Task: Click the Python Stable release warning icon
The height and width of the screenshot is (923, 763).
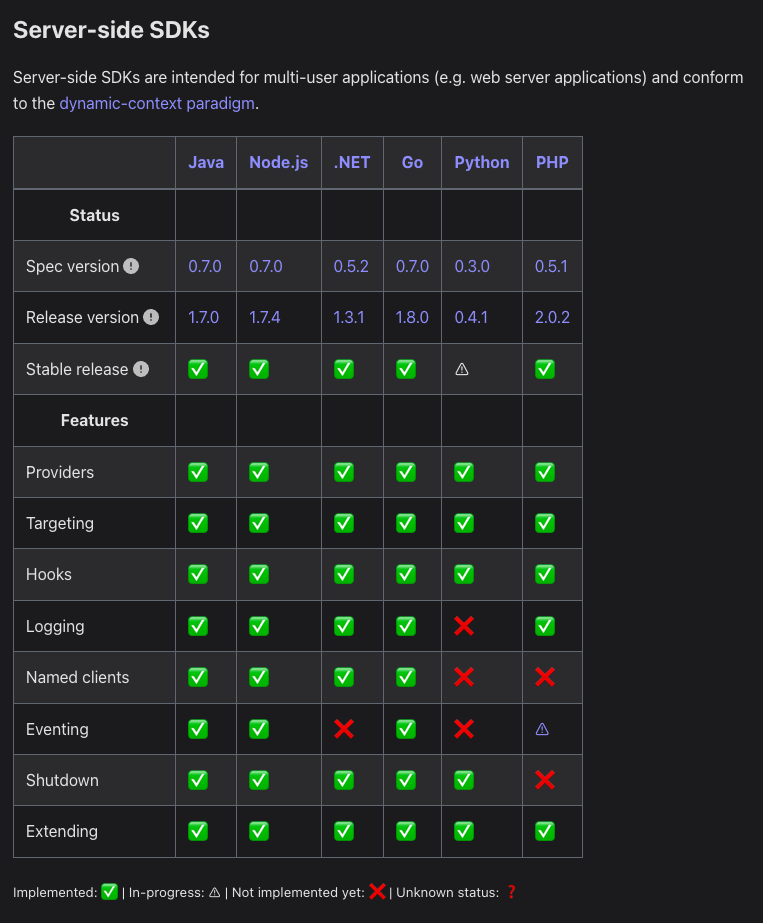Action: coord(462,369)
